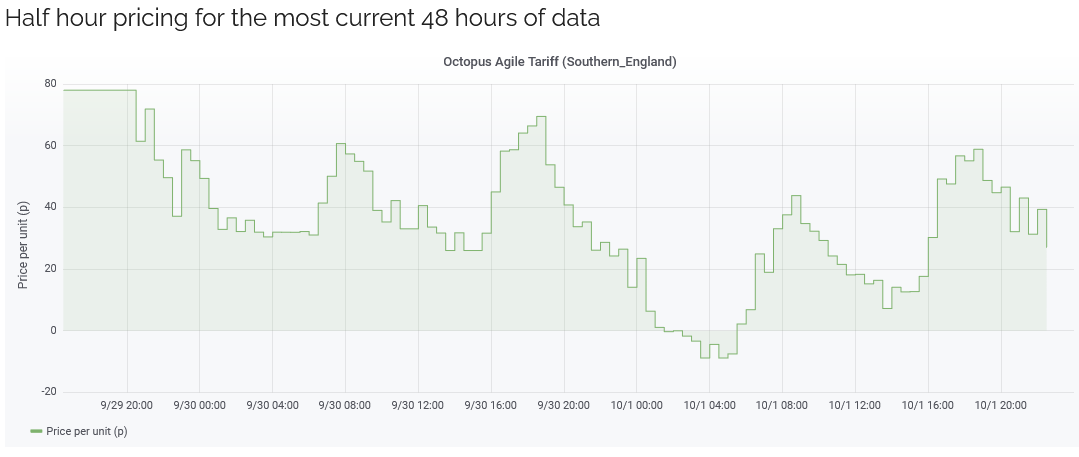Click the 10/1 08:00 time axis label
Image resolution: width=1079 pixels, height=457 pixels.
click(x=782, y=405)
